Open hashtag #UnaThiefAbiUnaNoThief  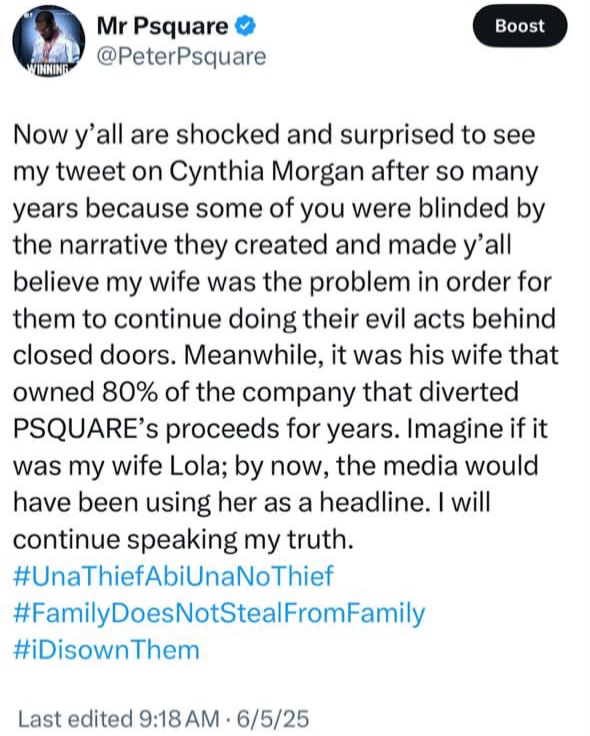pyautogui.click(x=173, y=575)
